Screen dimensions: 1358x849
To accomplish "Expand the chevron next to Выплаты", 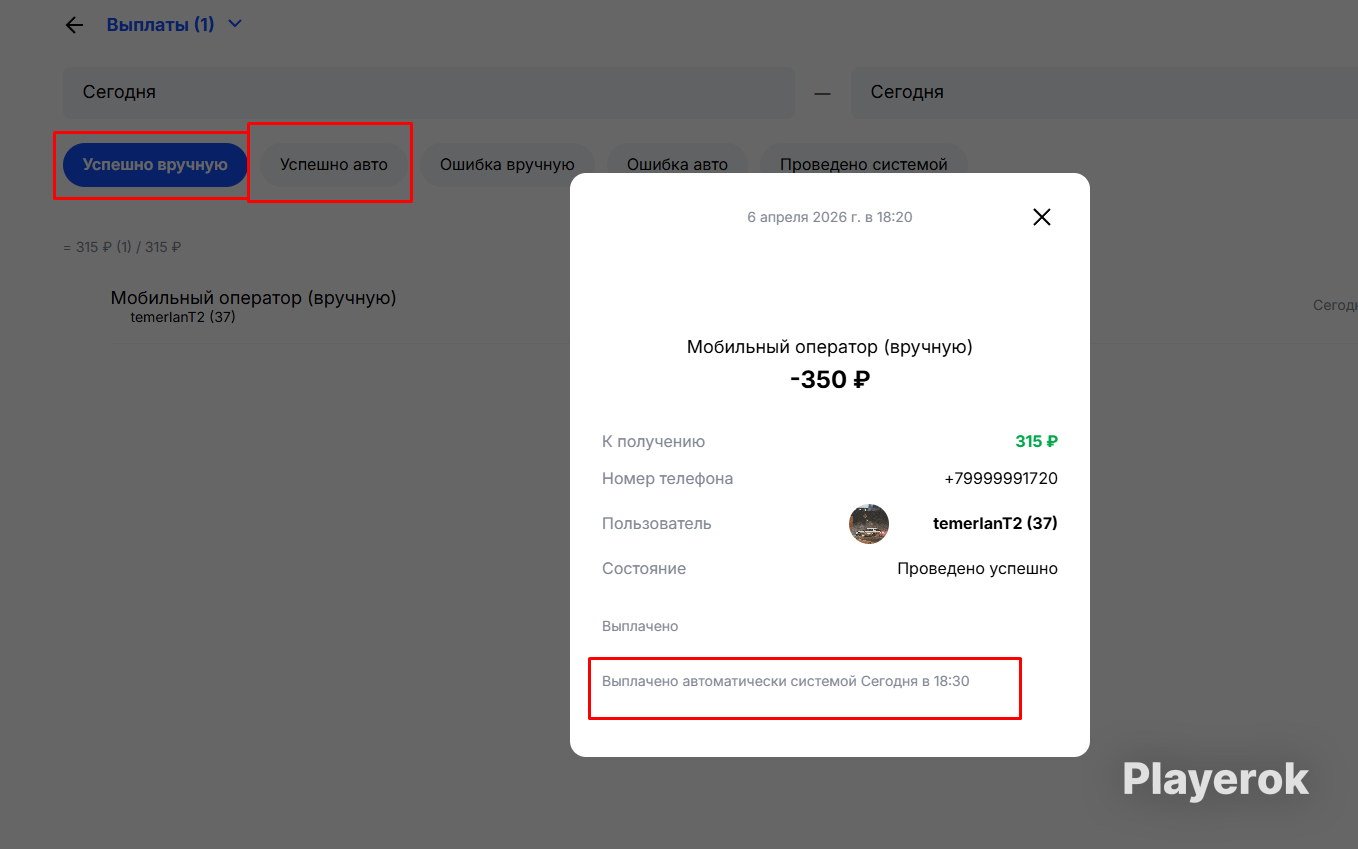I will tap(235, 24).
